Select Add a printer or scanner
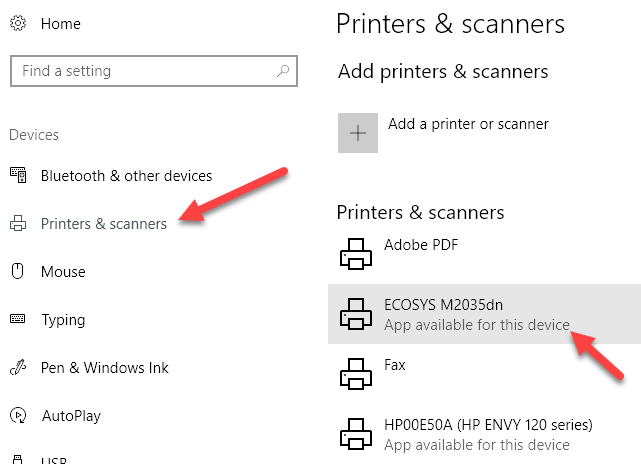 pyautogui.click(x=468, y=124)
